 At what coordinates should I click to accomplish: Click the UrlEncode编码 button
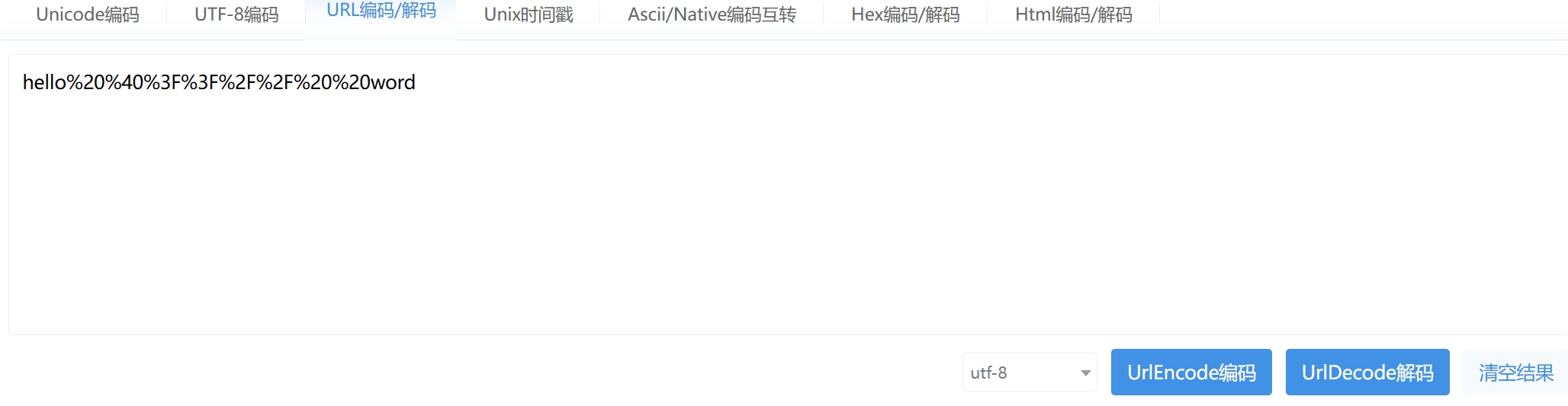(x=1191, y=372)
